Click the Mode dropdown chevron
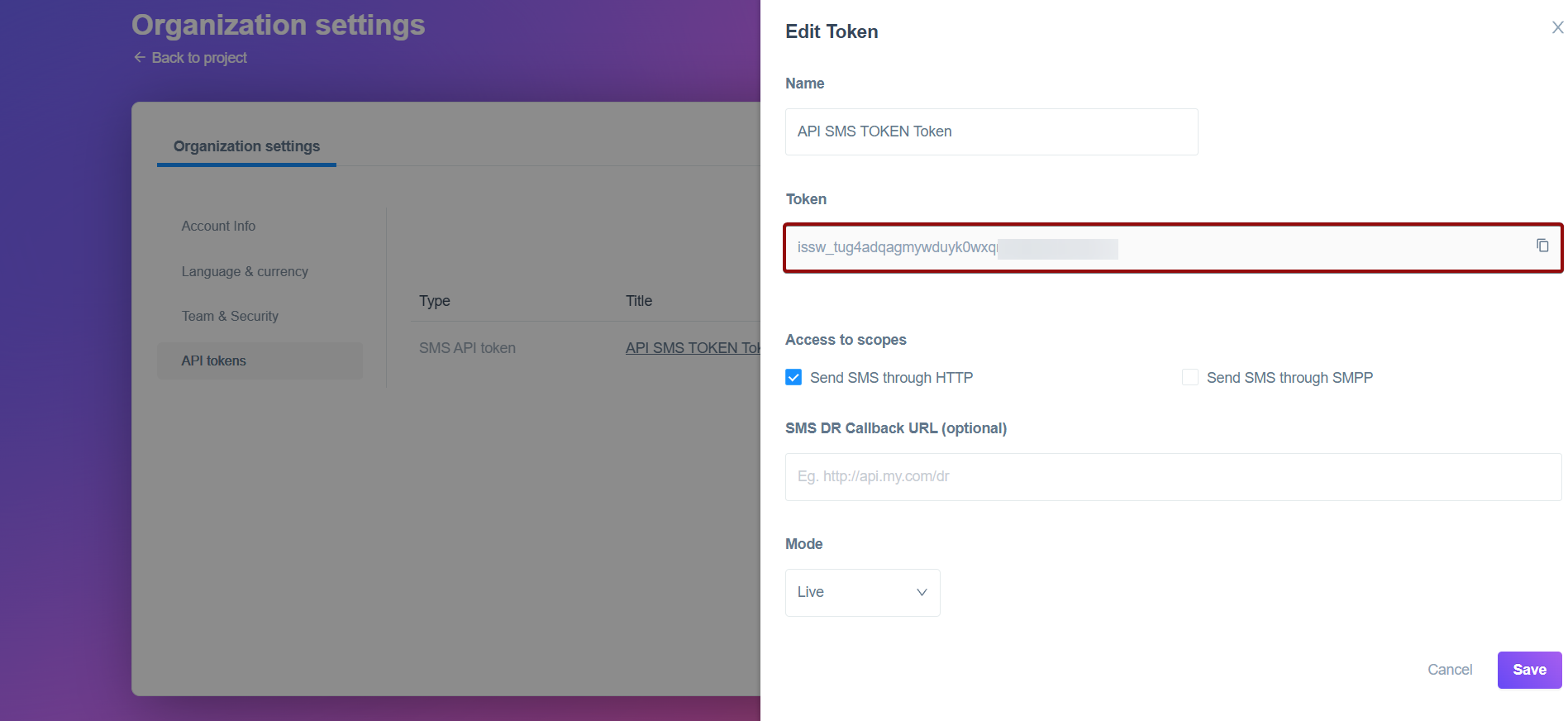This screenshot has height=721, width=1568. pos(922,592)
